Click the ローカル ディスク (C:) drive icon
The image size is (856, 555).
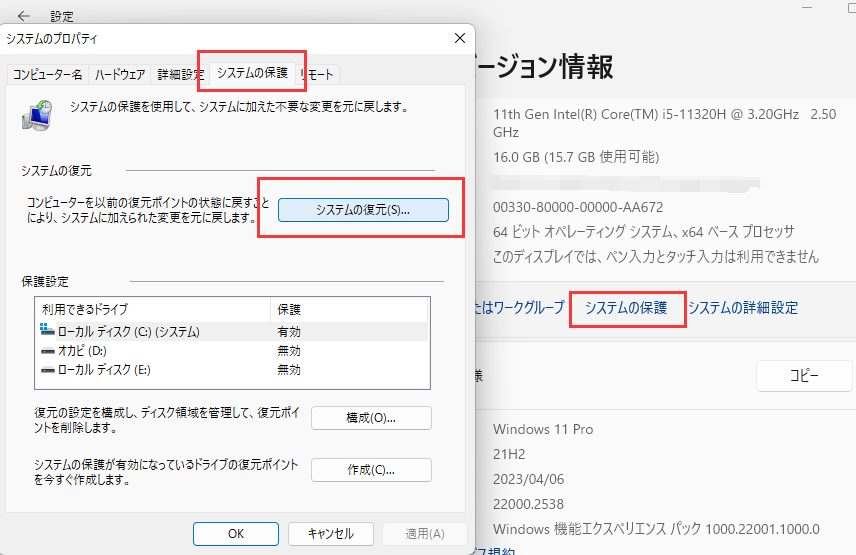[x=47, y=330]
